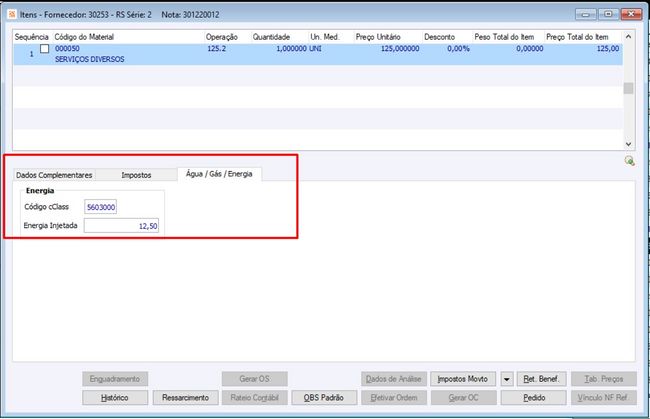Click the Dados de Análise button

click(393, 379)
